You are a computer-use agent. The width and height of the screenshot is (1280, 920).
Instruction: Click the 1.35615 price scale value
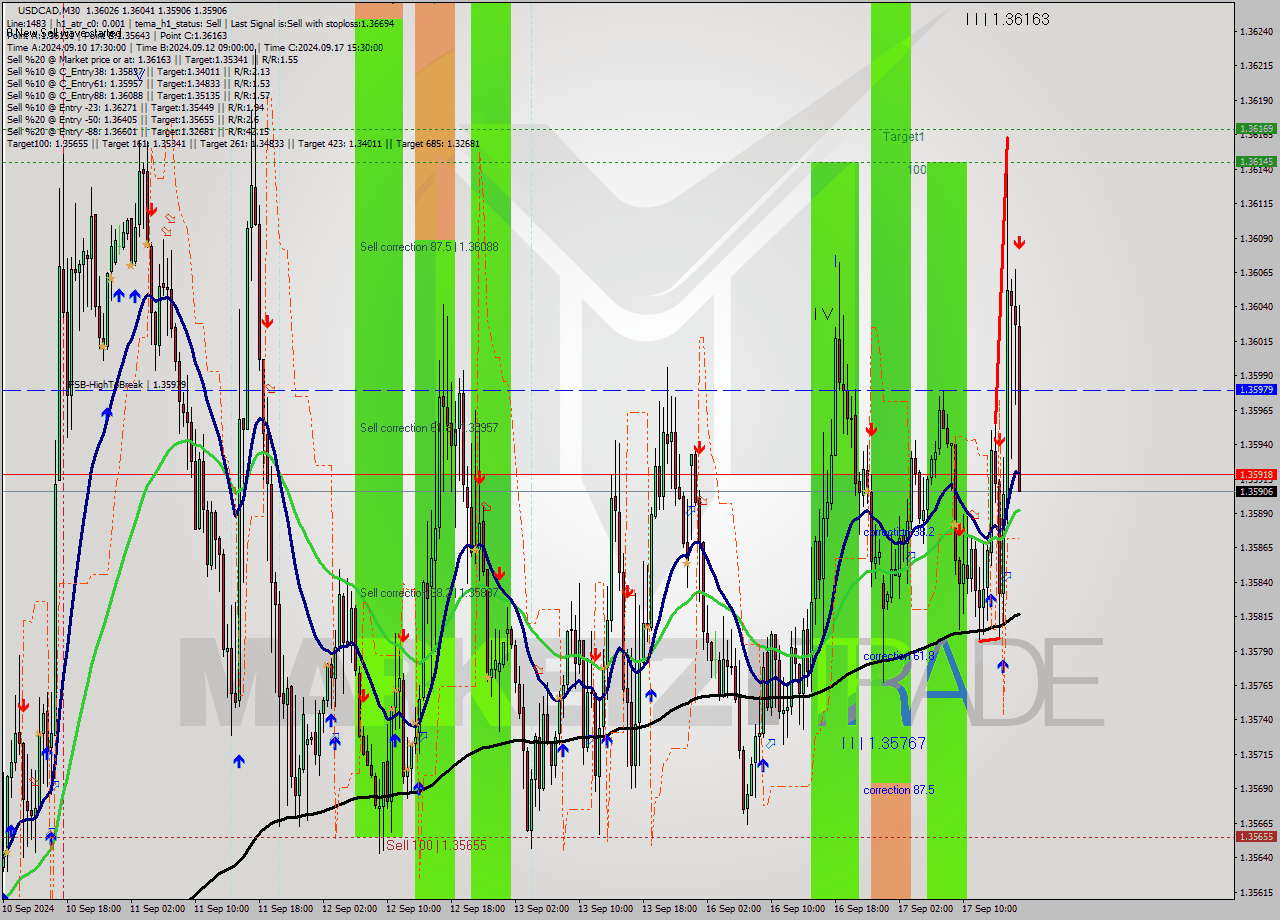click(x=1255, y=892)
